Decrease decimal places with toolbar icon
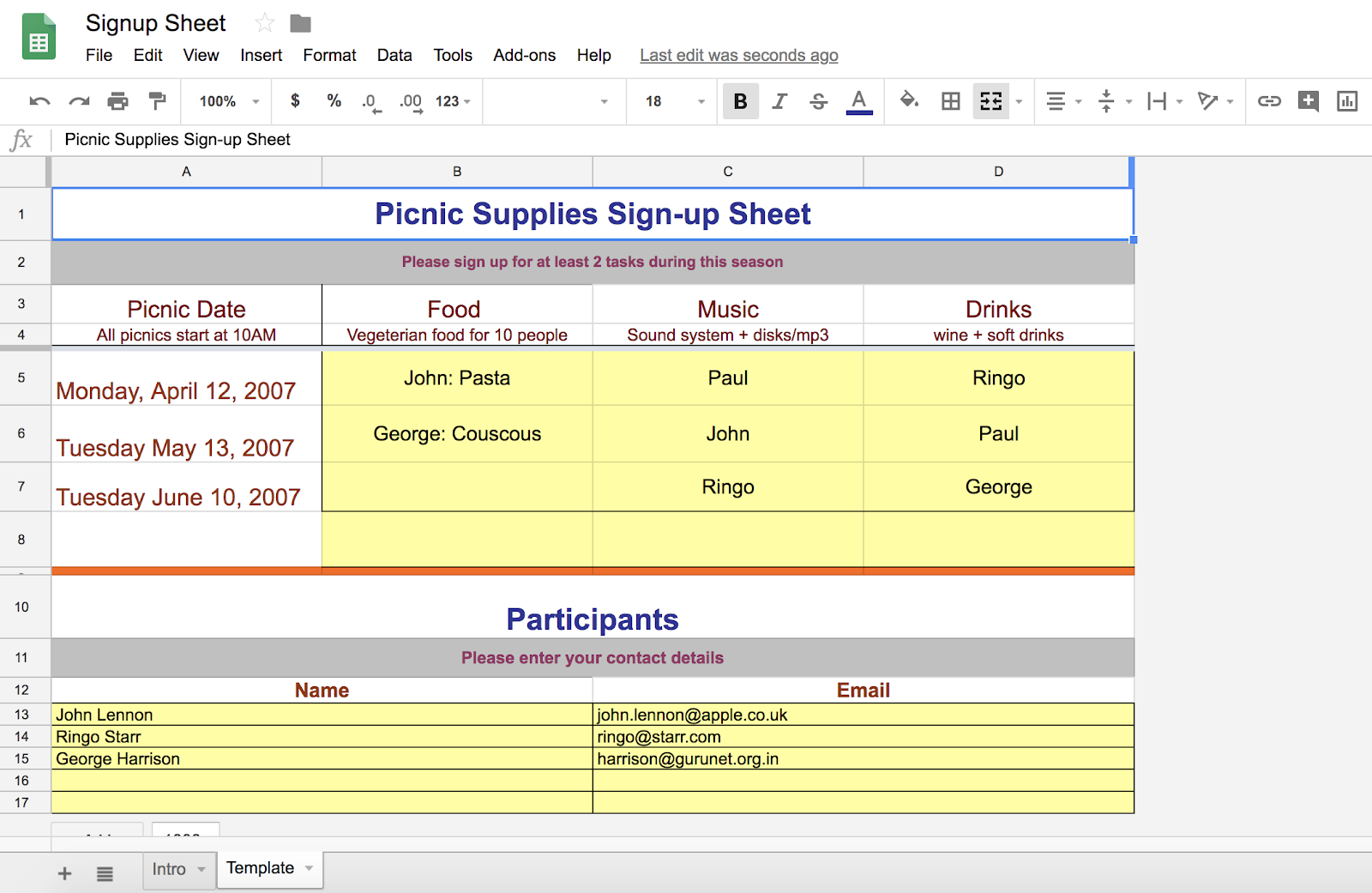The image size is (1372, 893). pyautogui.click(x=370, y=101)
